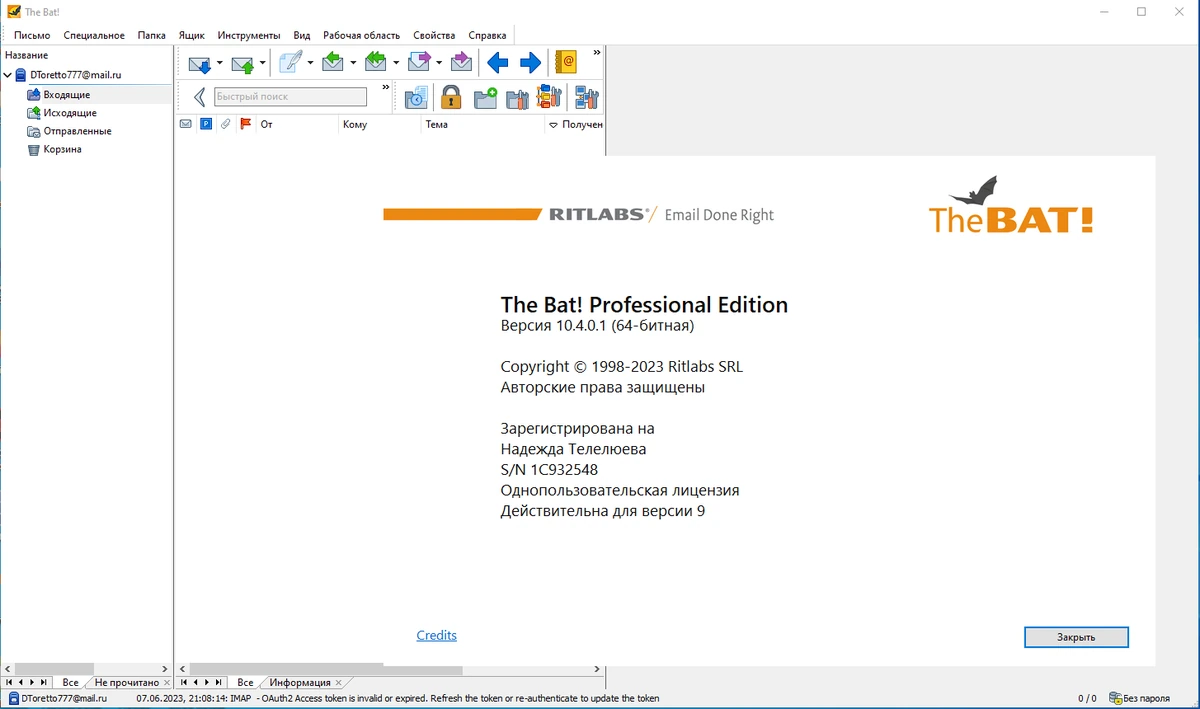The image size is (1200, 709).
Task: Click the red flag column header
Action: 246,125
